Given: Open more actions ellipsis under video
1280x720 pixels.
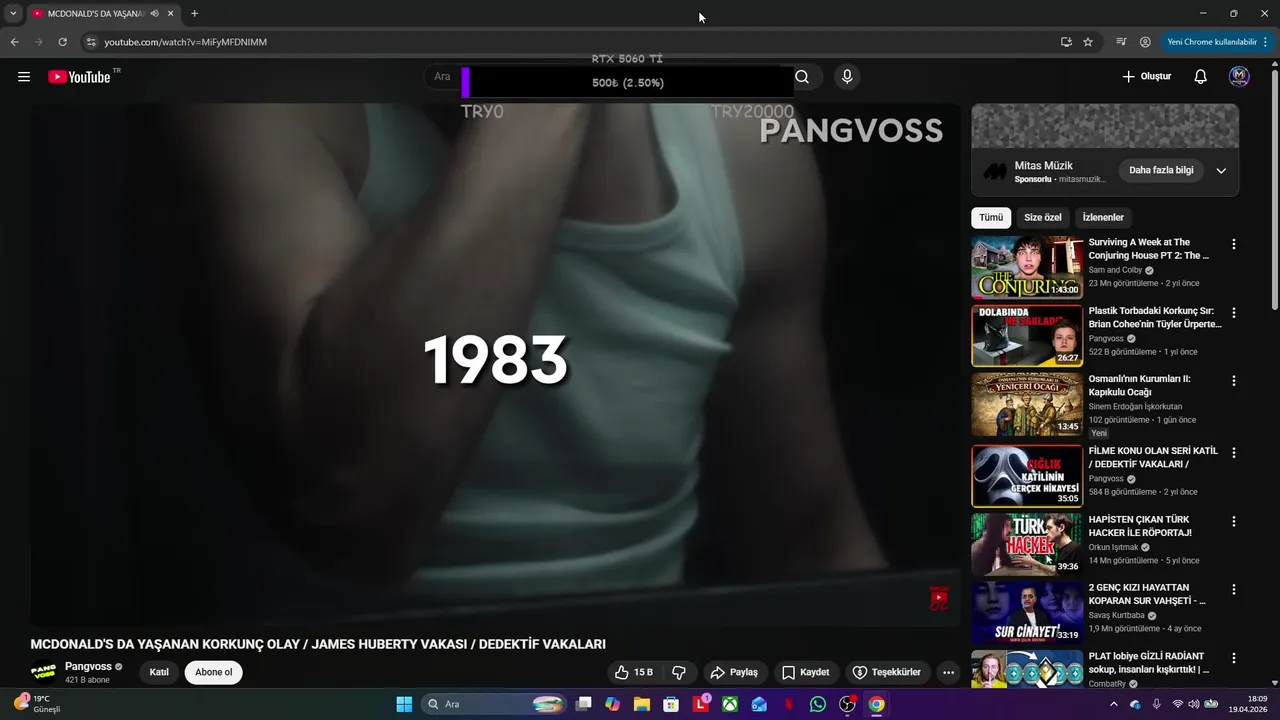Looking at the screenshot, I should 949,672.
